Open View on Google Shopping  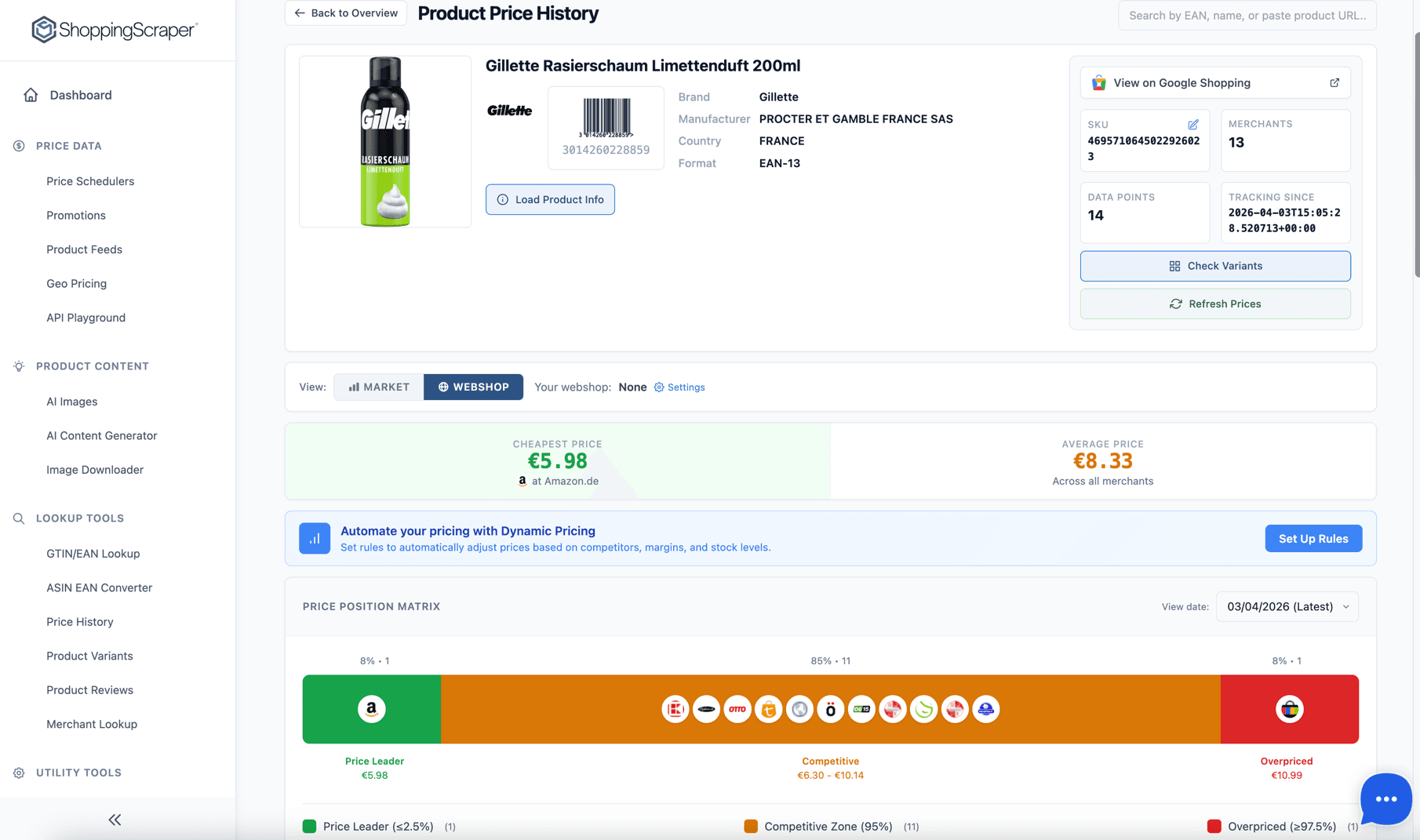(x=1215, y=83)
